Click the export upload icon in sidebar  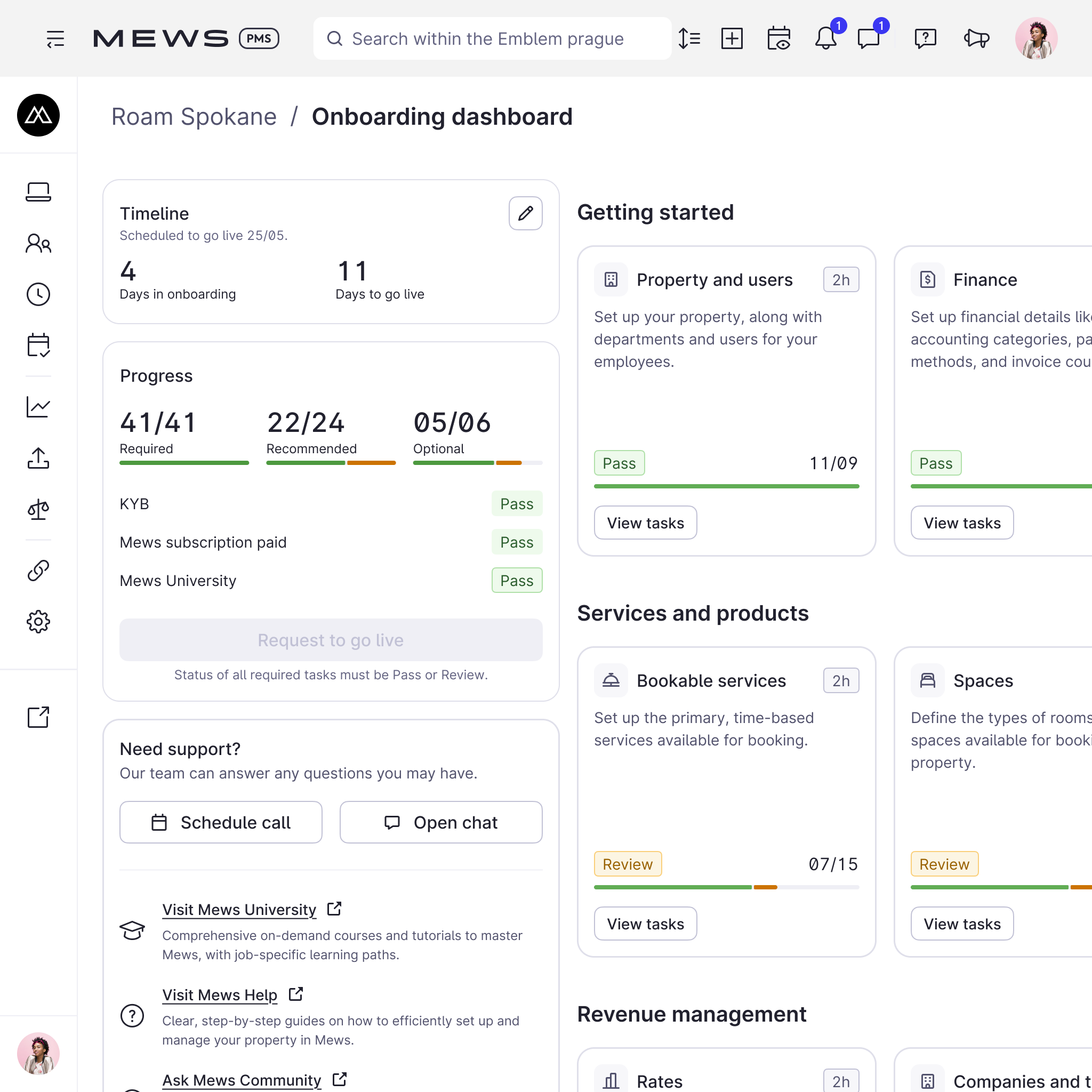pos(38,458)
